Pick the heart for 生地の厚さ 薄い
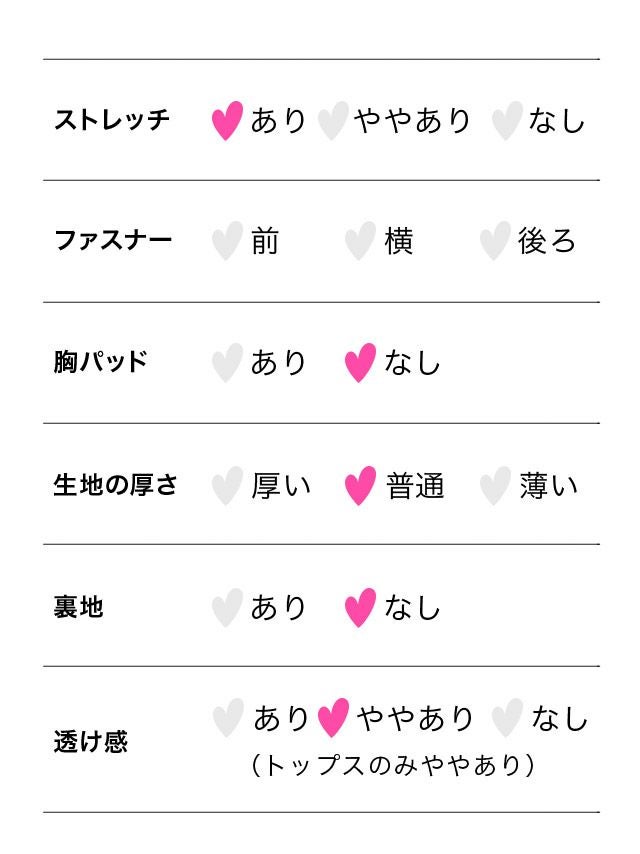This screenshot has height=854, width=640. point(495,486)
